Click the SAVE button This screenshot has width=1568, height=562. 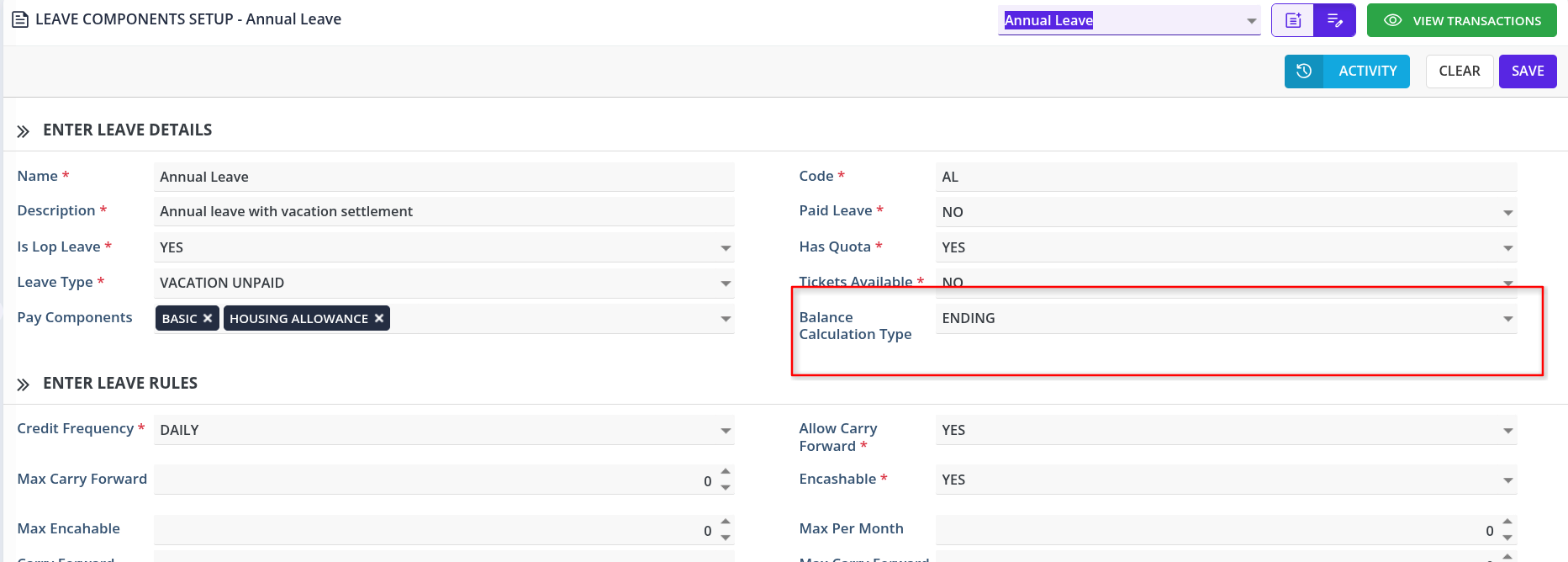(x=1528, y=72)
